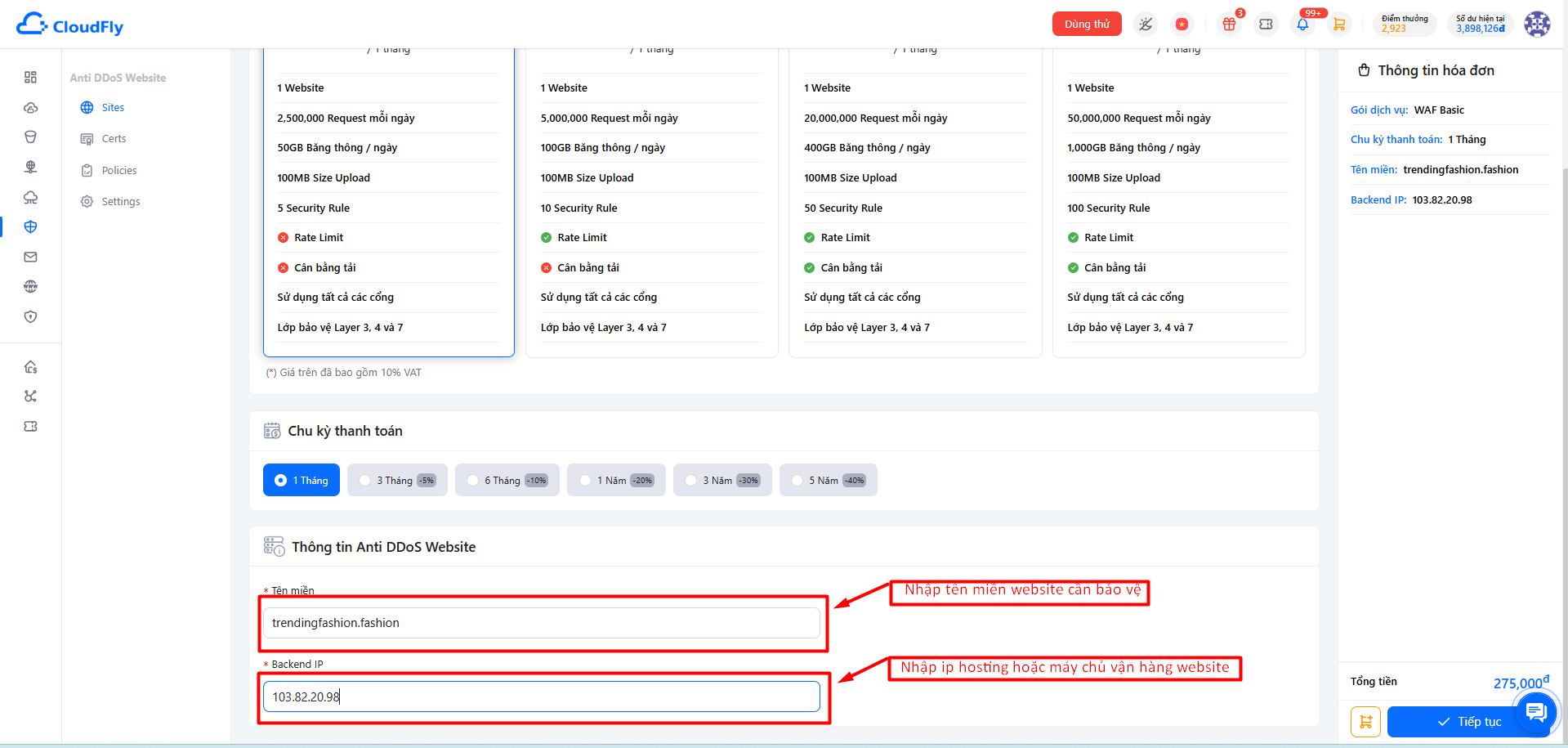Viewport: 1568px width, 748px height.
Task: Toggle the dark mode theme icon
Action: (1146, 25)
